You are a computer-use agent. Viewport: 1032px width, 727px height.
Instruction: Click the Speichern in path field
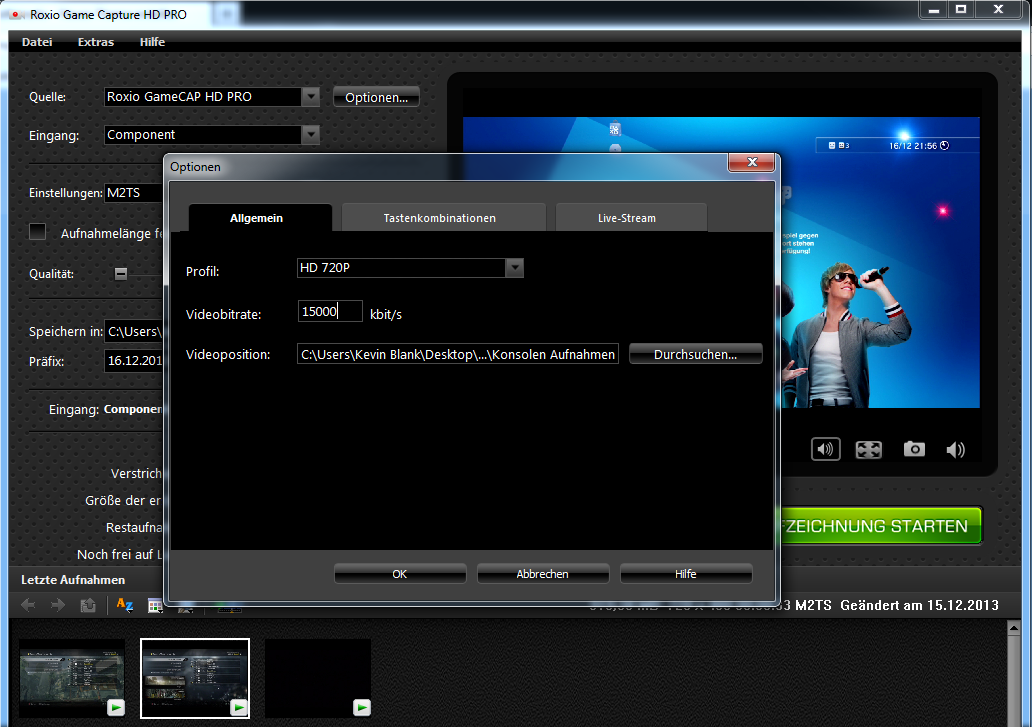point(134,332)
